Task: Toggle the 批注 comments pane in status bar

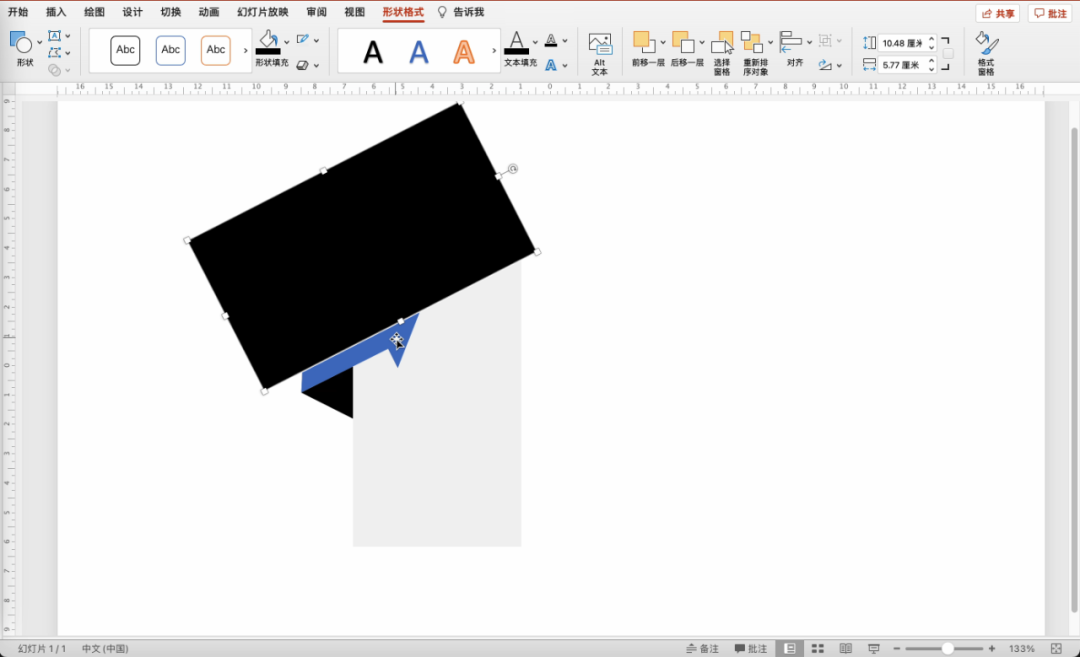Action: click(x=751, y=649)
